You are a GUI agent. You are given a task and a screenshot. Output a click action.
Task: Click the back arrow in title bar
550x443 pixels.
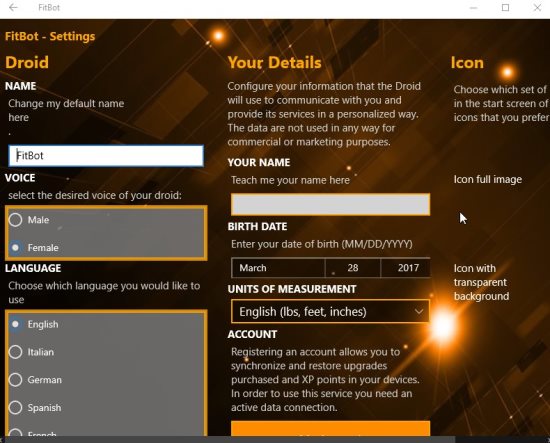tap(13, 7)
